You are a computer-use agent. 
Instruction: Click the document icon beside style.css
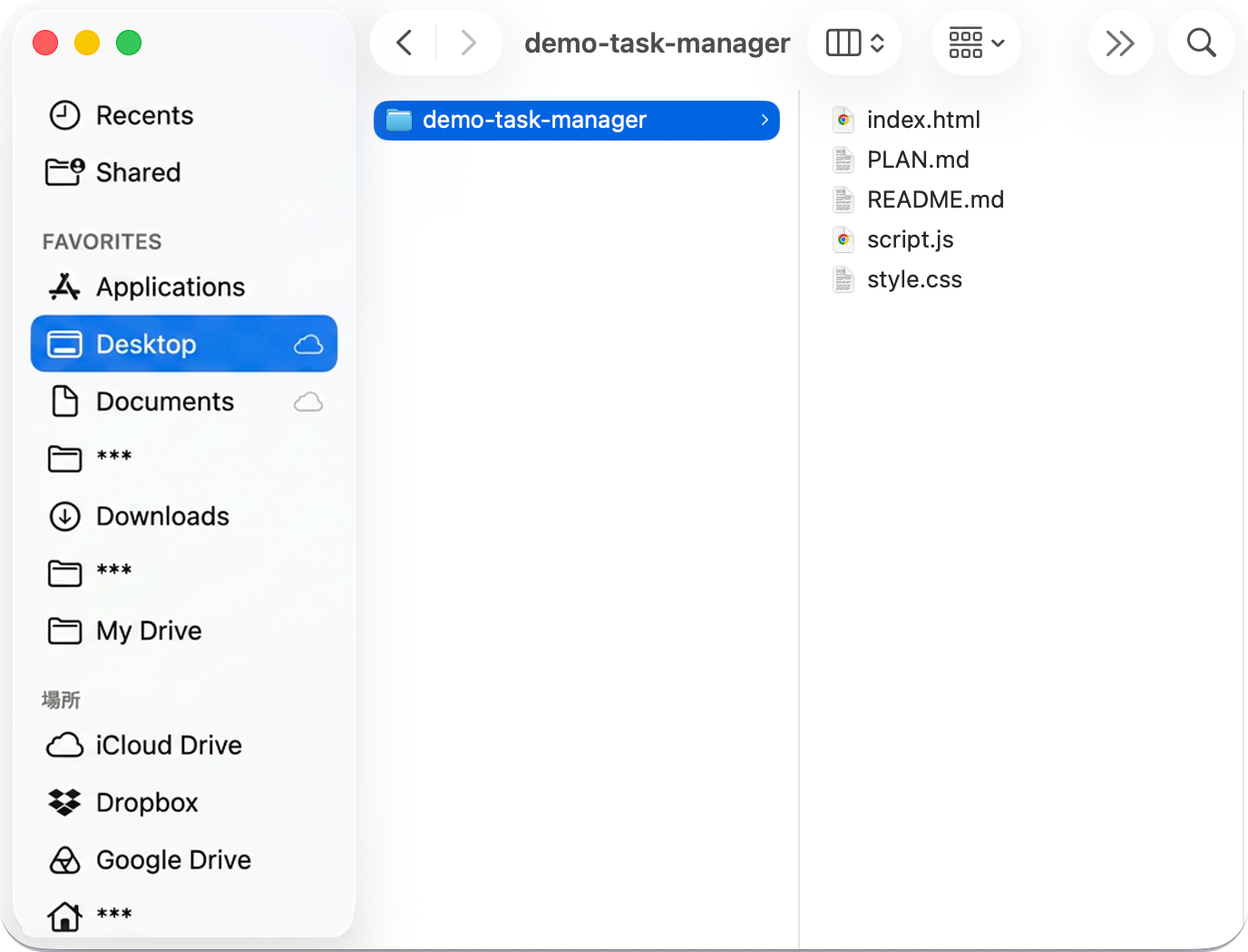[843, 279]
